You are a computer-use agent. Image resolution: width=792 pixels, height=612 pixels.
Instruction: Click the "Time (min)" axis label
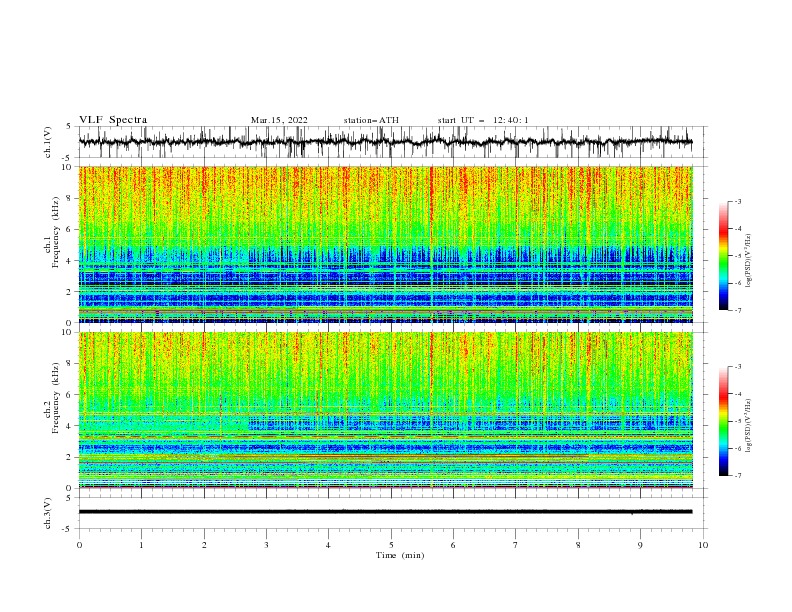coord(400,555)
